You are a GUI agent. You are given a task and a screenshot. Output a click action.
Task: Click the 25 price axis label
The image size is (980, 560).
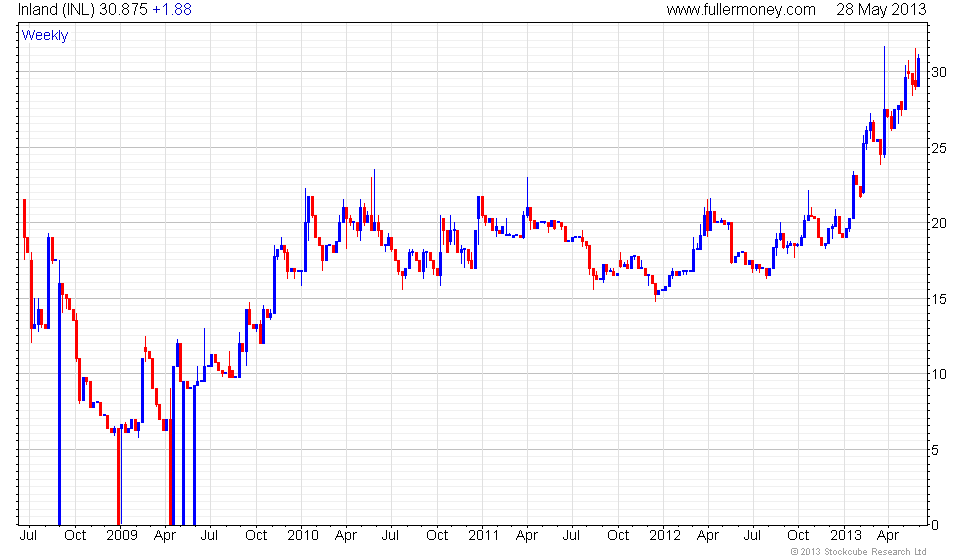tap(939, 149)
